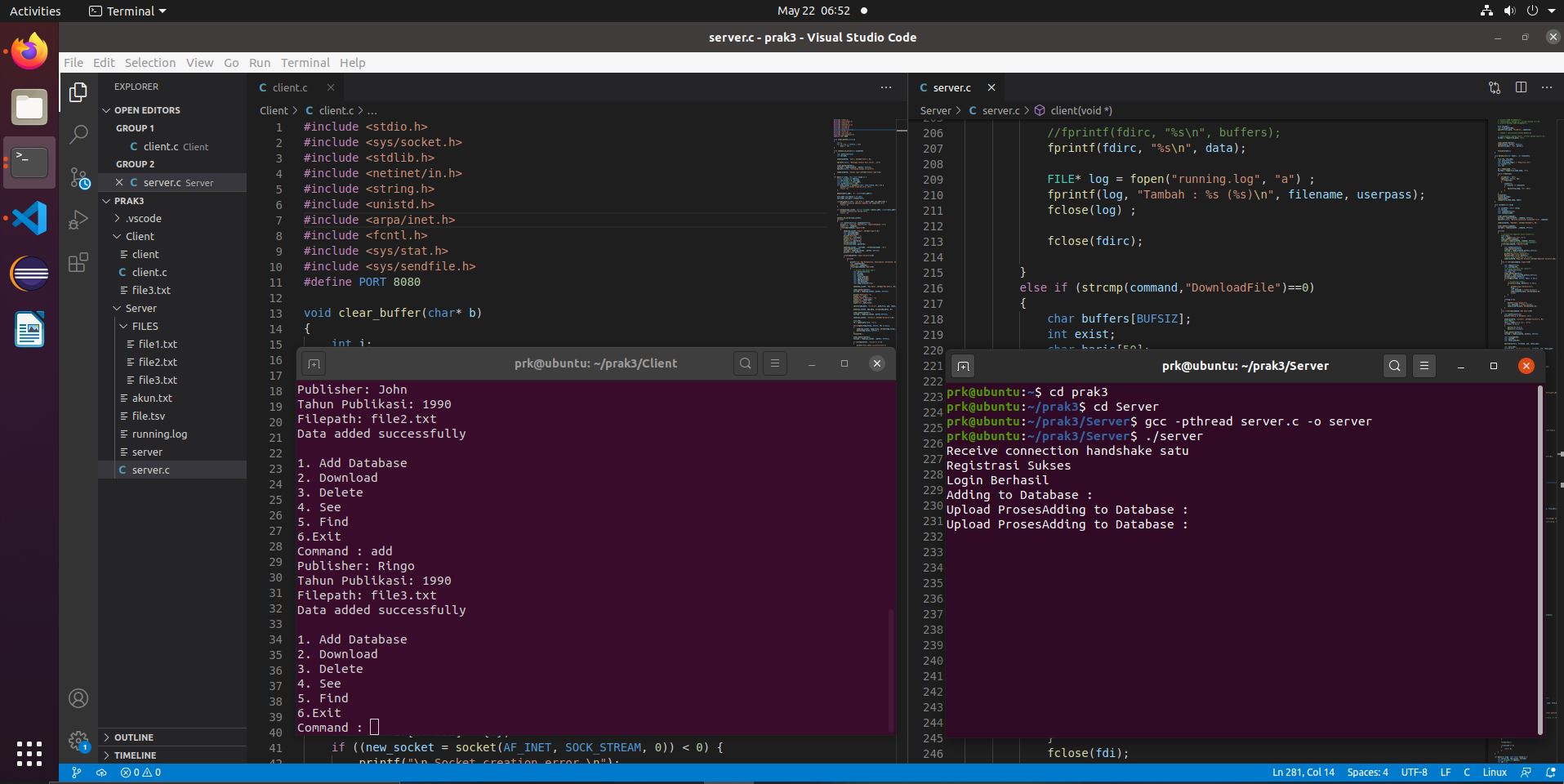Go to line via Ln 281, Col 14
The width and height of the screenshot is (1564, 784).
tap(1303, 772)
